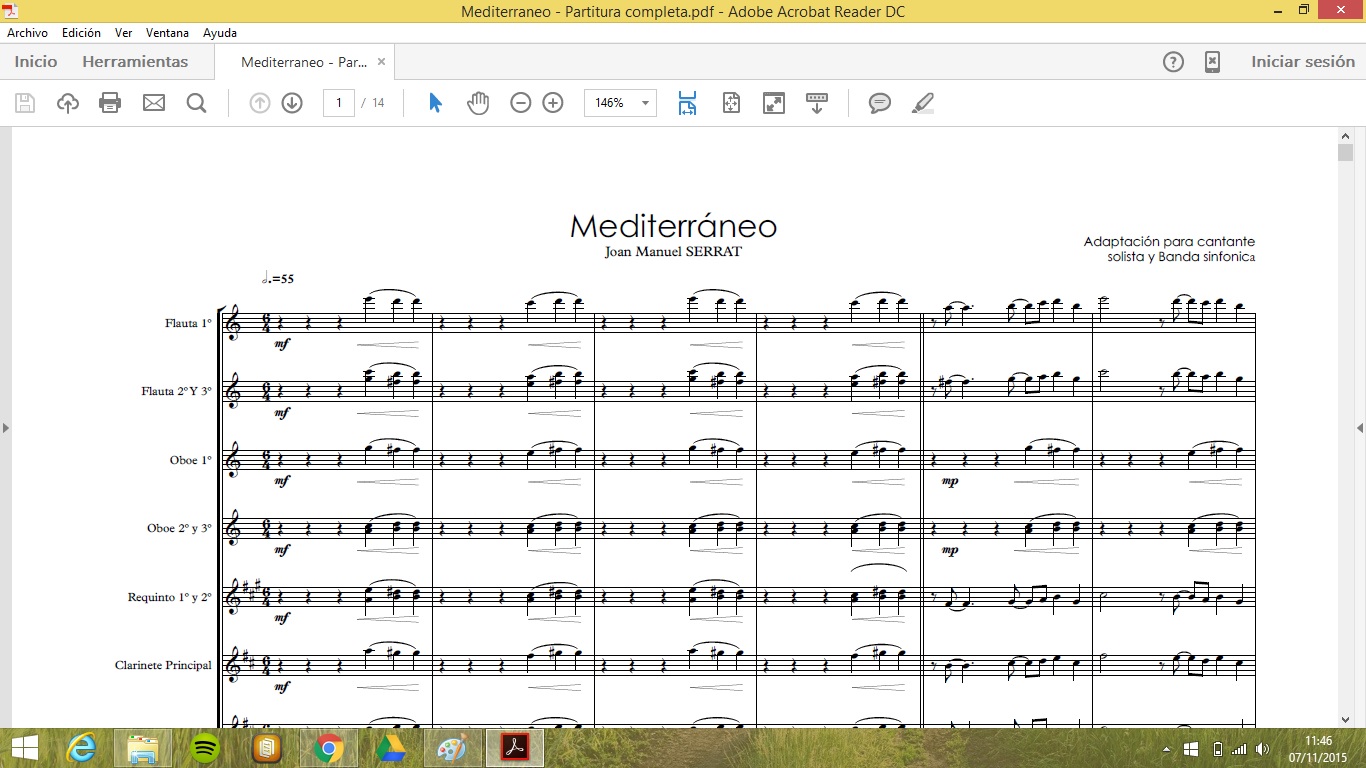Screen dimensions: 1366x768
Task: Open the Ver menu
Action: pyautogui.click(x=123, y=33)
